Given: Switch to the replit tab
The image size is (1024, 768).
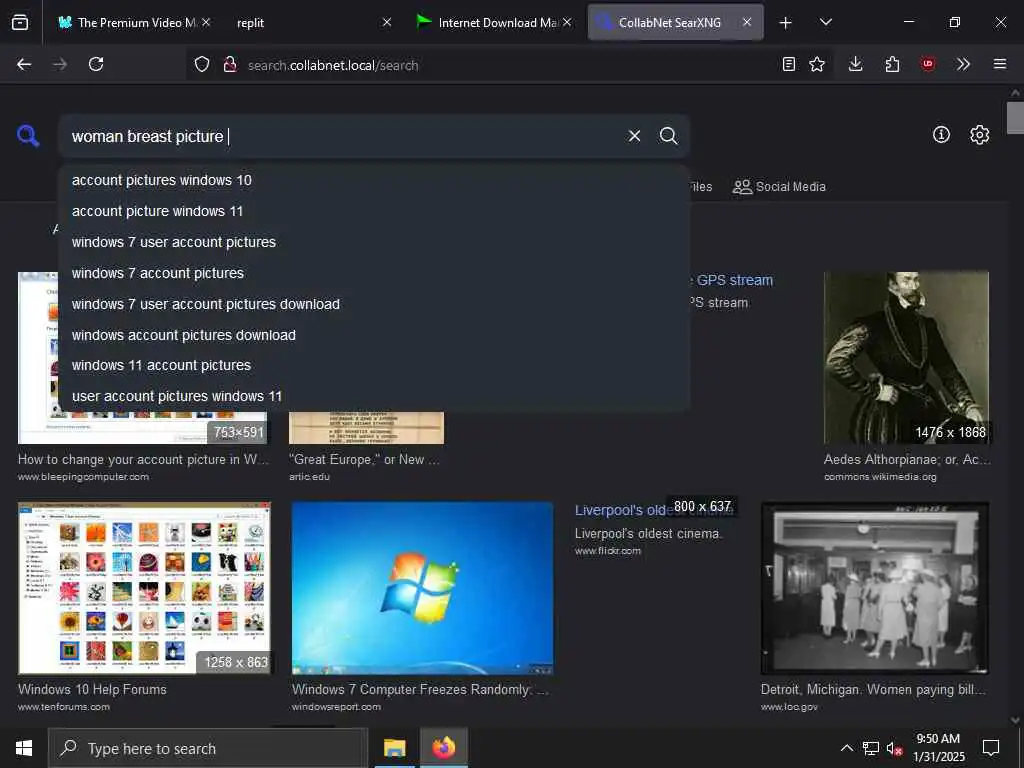Looking at the screenshot, I should [x=310, y=22].
